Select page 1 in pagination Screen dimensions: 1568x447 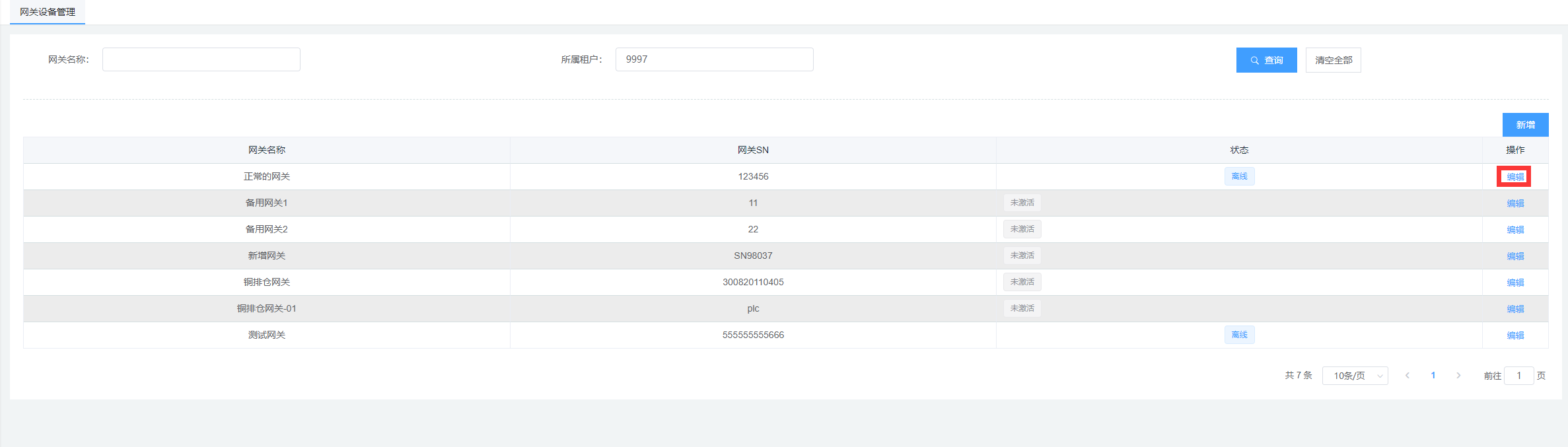coord(1433,376)
